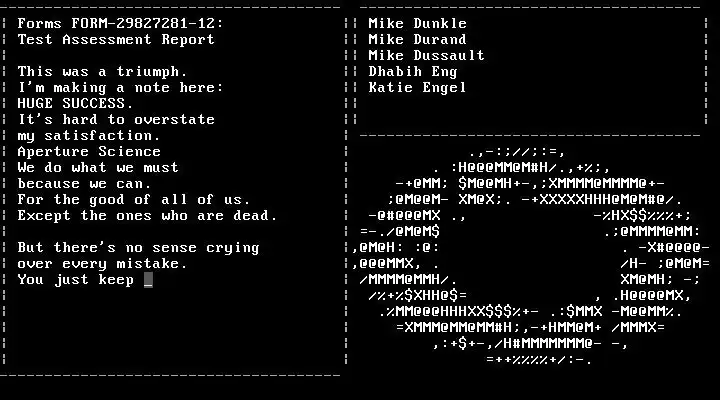Viewport: 720px width, 400px height.
Task: Click the "my satisfaction." text line
Action: 89,136
